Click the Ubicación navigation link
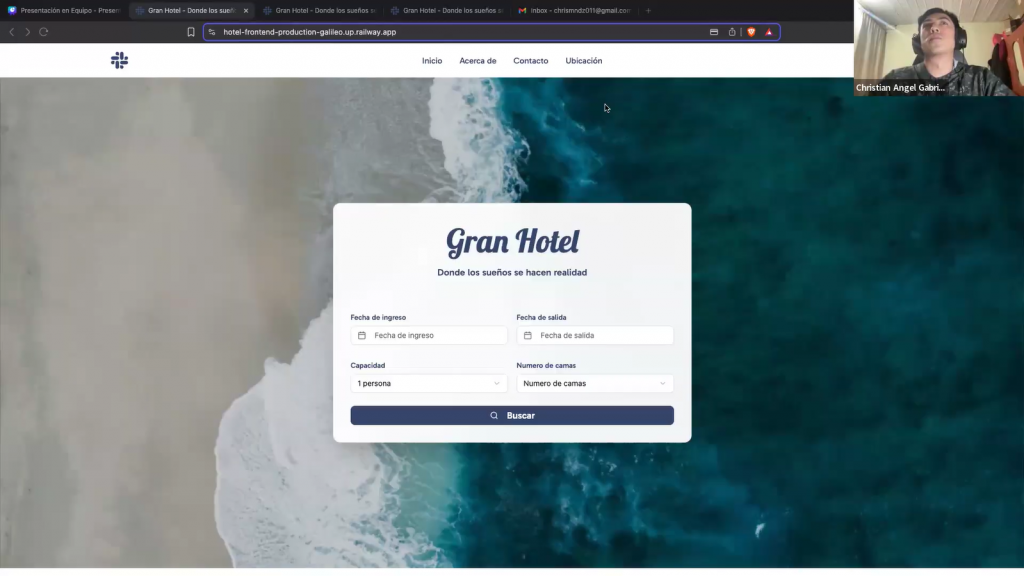1024x576 pixels. click(x=583, y=61)
